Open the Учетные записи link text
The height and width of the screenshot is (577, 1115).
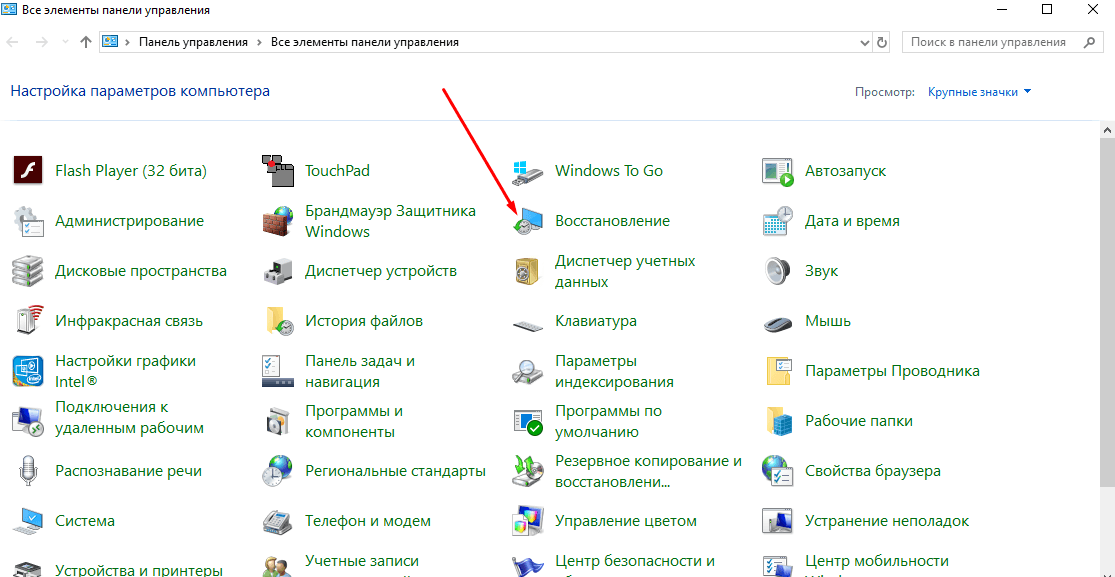coord(362,561)
